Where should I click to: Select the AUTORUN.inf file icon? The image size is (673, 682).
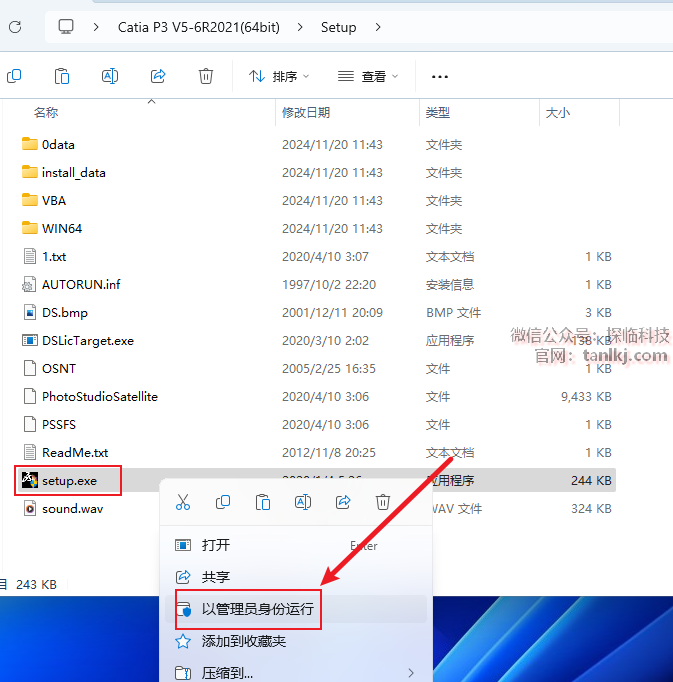(x=29, y=284)
